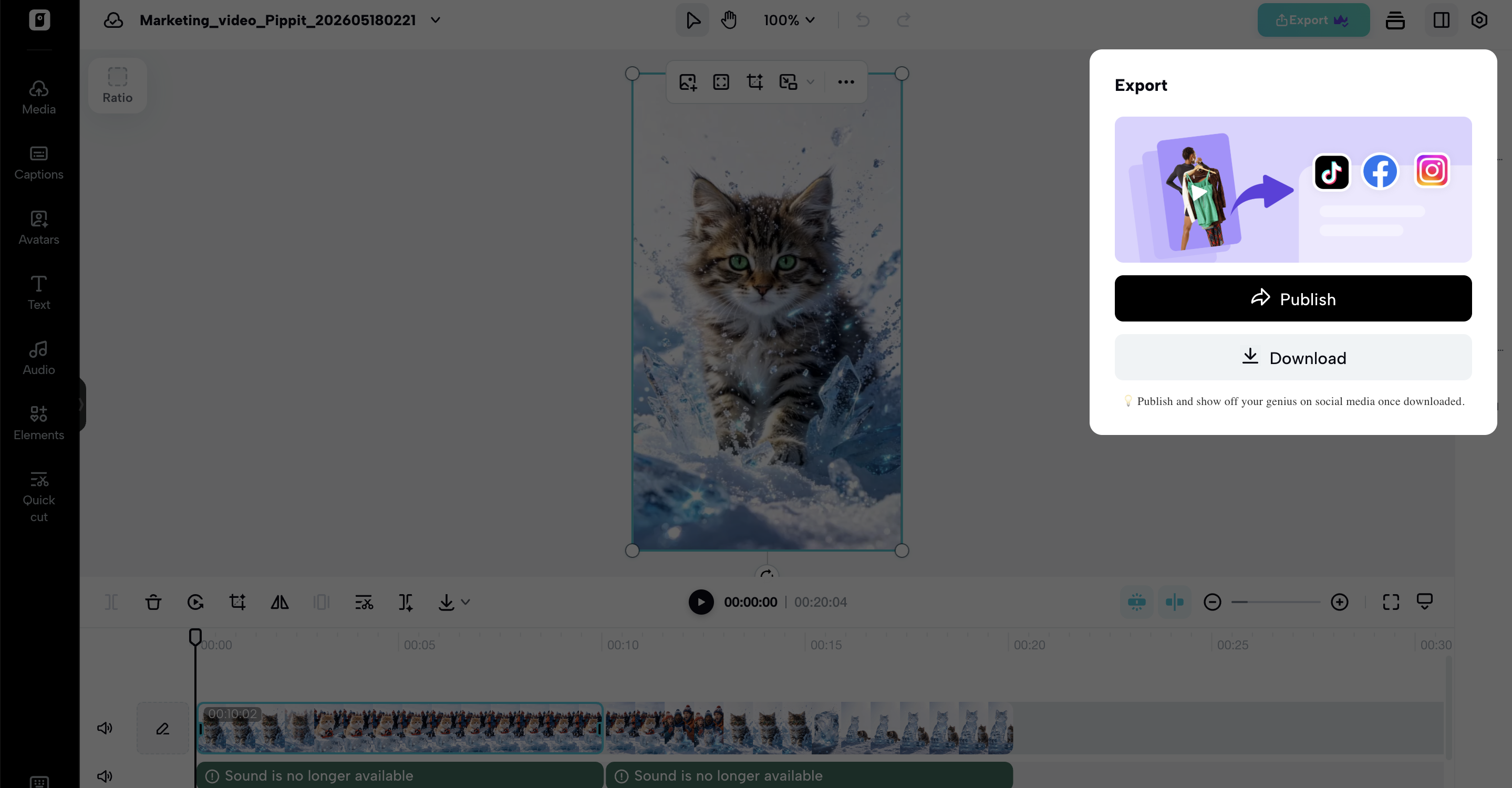
Task: Open the layers stack icon
Action: [1395, 20]
